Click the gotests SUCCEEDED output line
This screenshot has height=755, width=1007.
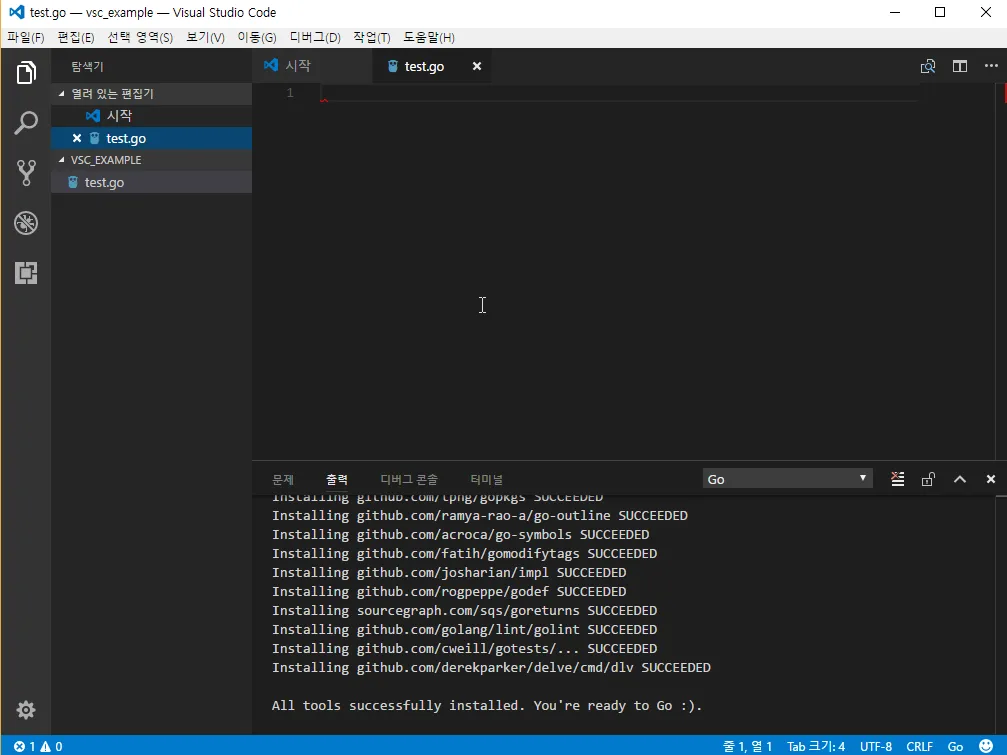(464, 648)
